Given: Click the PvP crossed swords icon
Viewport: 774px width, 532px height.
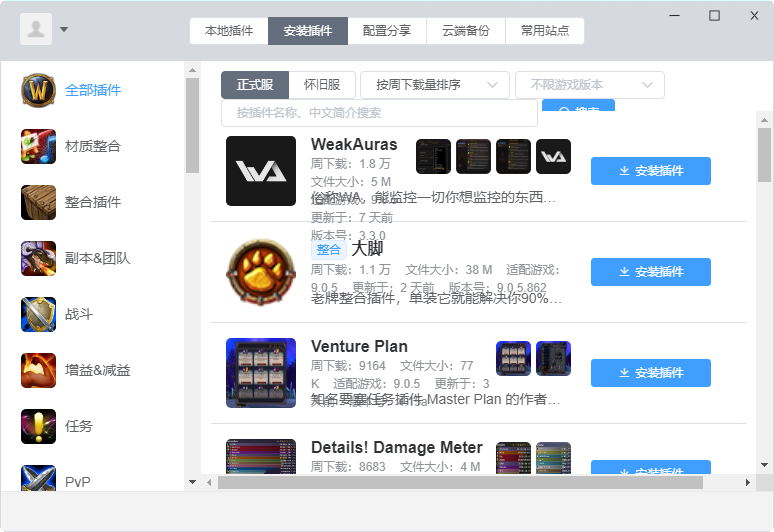Looking at the screenshot, I should coord(38,478).
